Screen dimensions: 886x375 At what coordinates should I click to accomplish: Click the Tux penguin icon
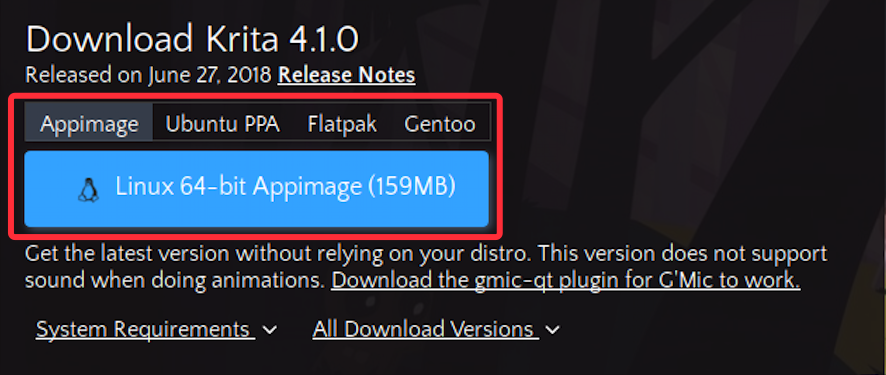coord(88,190)
